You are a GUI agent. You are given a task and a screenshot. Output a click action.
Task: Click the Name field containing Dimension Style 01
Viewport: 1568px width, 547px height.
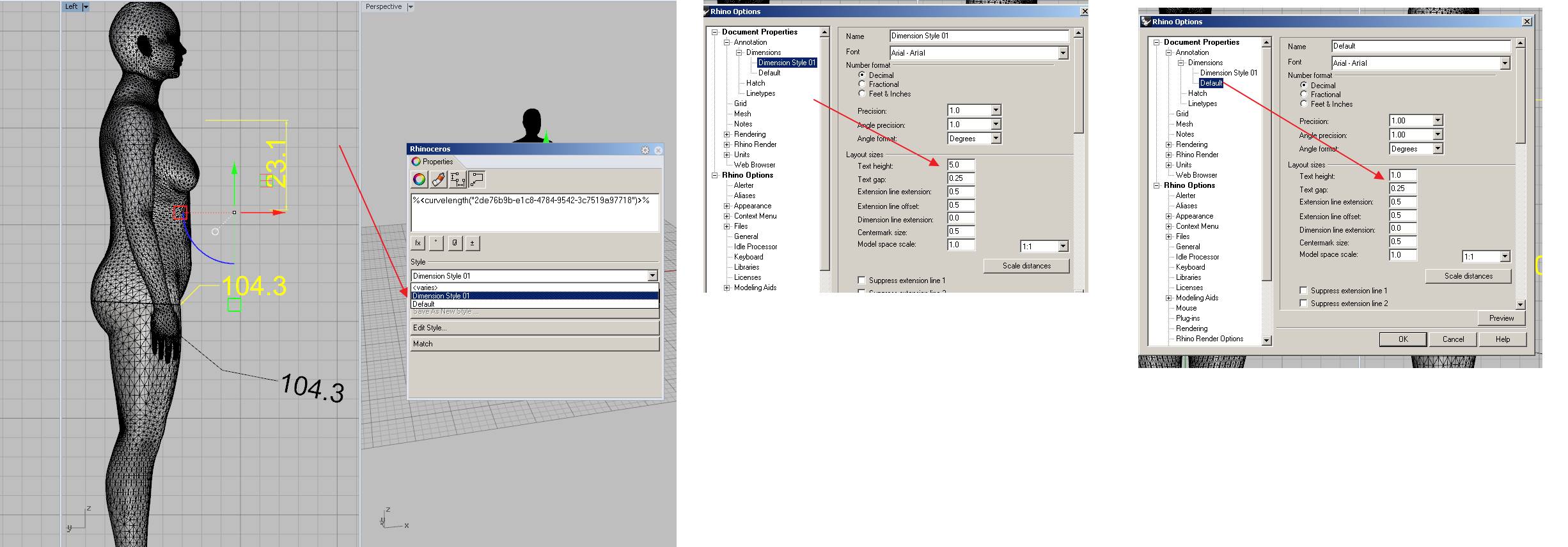point(979,36)
